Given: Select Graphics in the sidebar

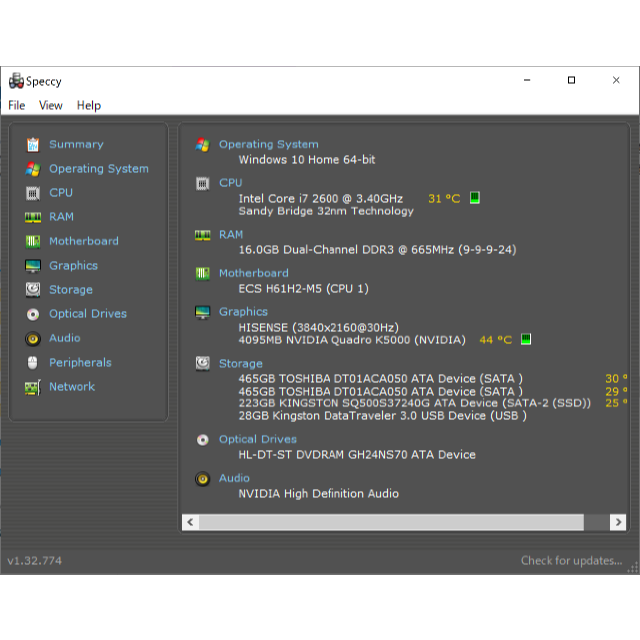Looking at the screenshot, I should (x=73, y=266).
